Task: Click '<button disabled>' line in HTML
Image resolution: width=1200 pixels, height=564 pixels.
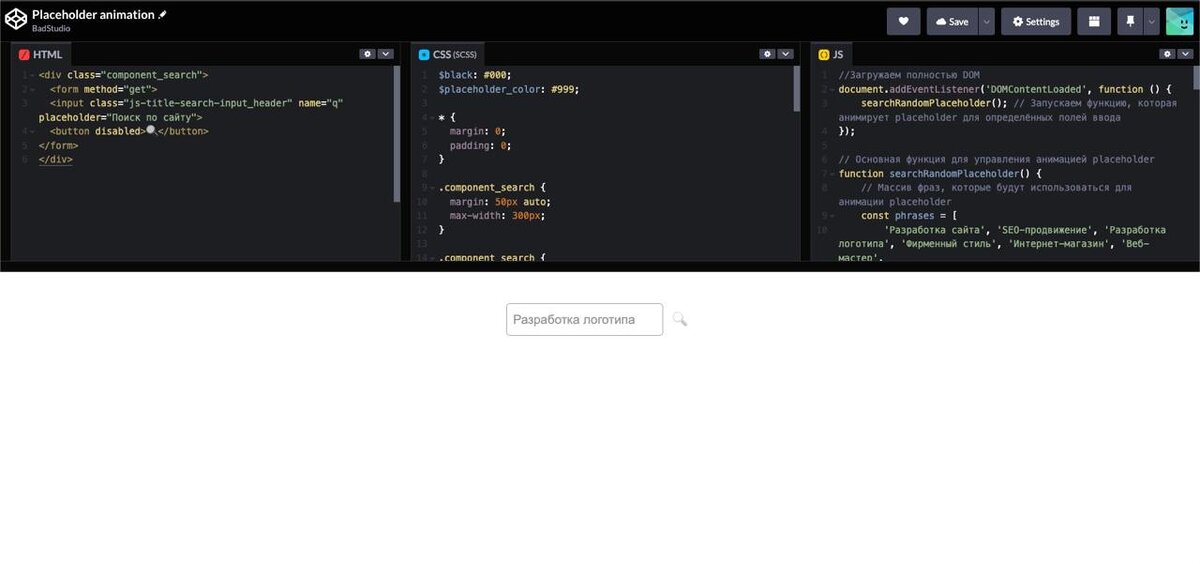Action: pos(129,131)
